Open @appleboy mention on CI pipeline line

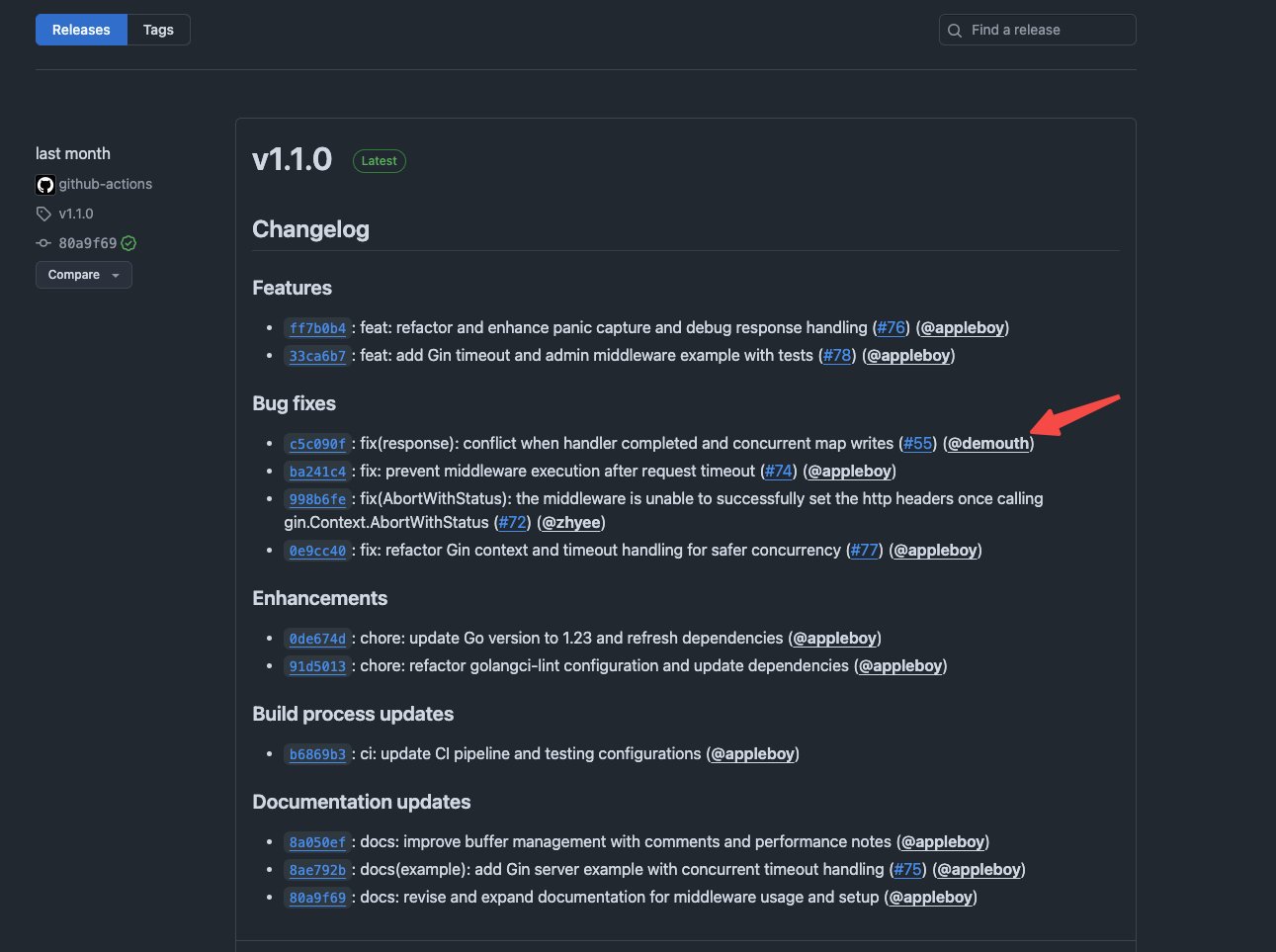pyautogui.click(x=753, y=753)
